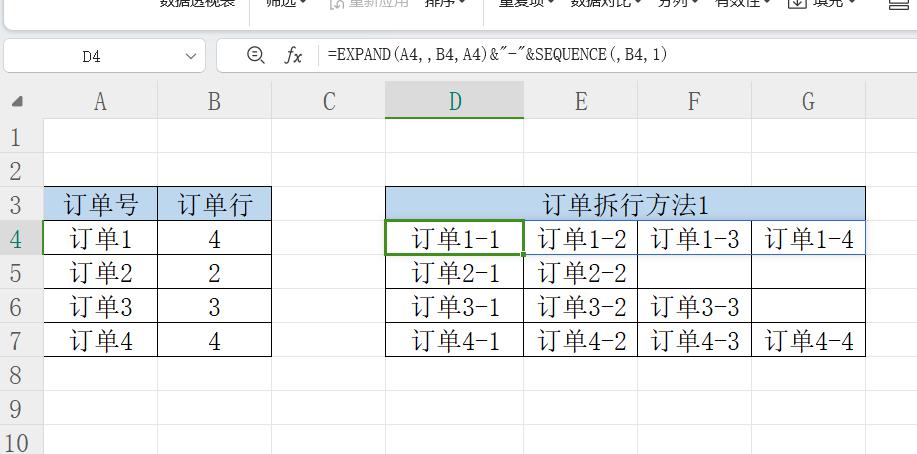Click cell B4 with value 4
917x454 pixels.
(215, 238)
